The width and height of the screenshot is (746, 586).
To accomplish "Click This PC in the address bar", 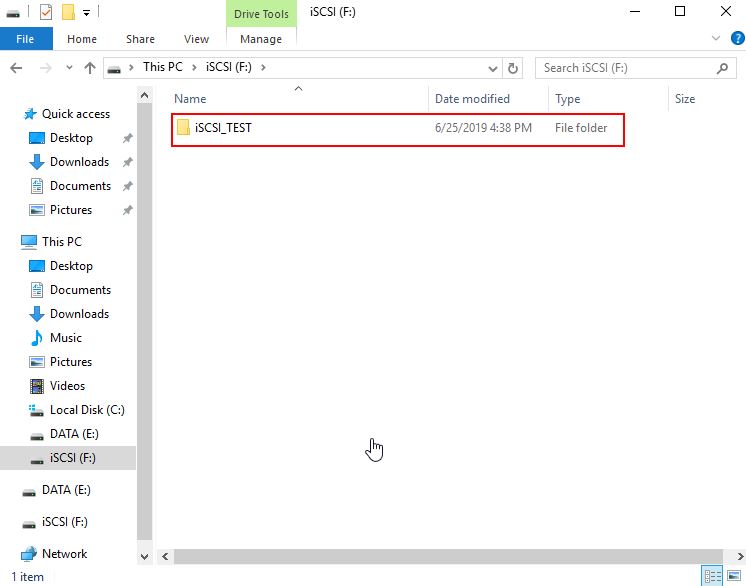I will pos(163,67).
